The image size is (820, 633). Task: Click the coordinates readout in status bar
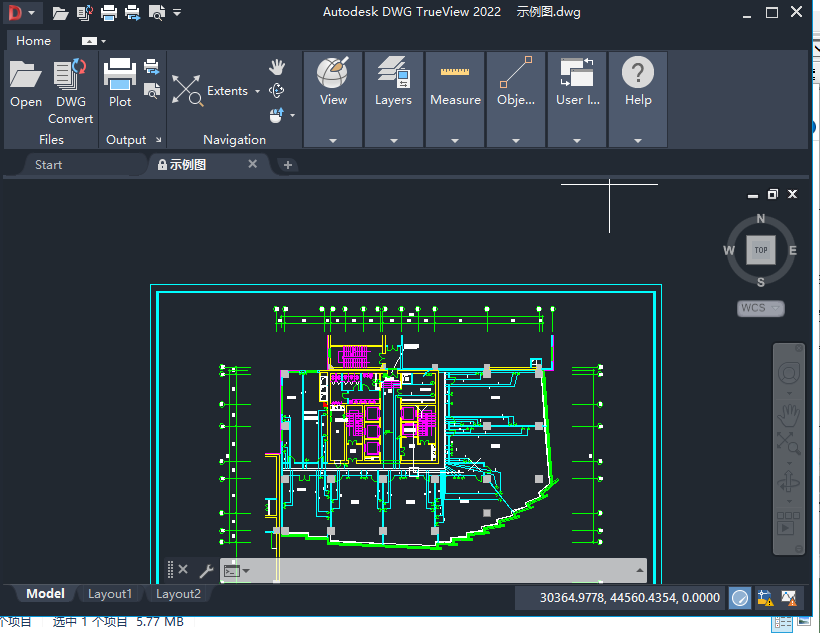point(630,598)
